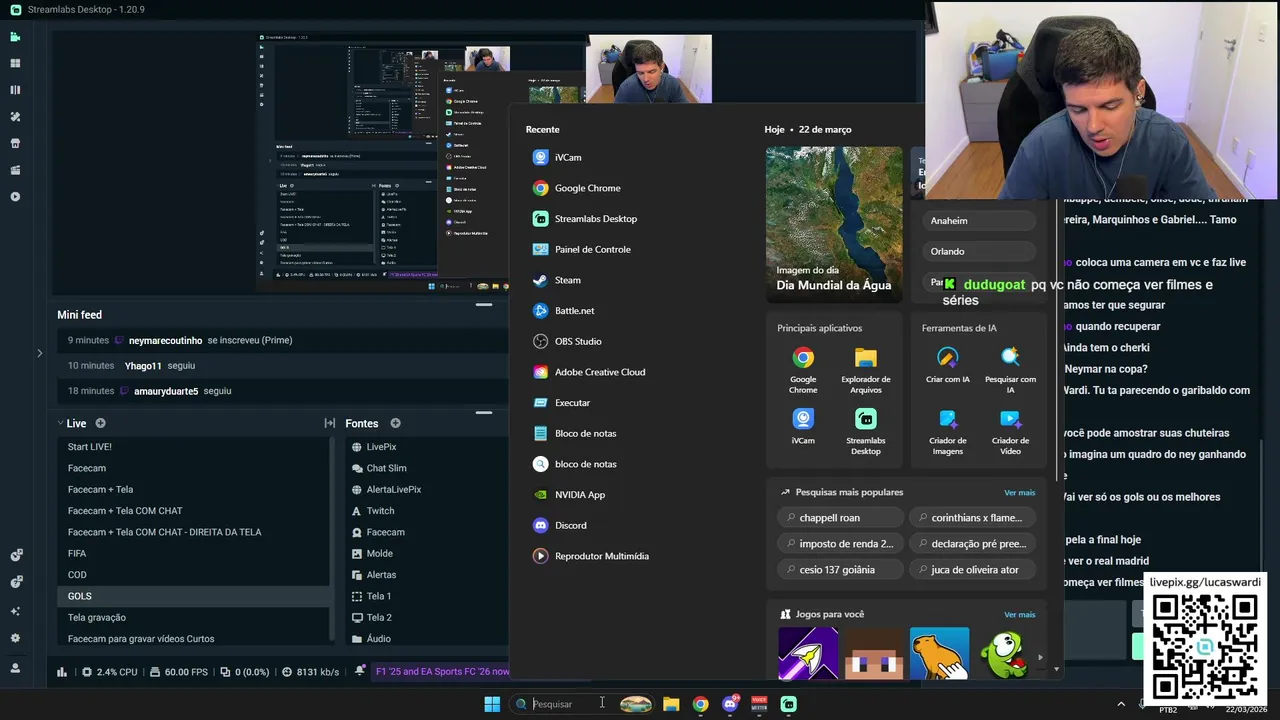Image resolution: width=1280 pixels, height=720 pixels.
Task: Select the Facecam + Tela scene
Action: pyautogui.click(x=193, y=490)
